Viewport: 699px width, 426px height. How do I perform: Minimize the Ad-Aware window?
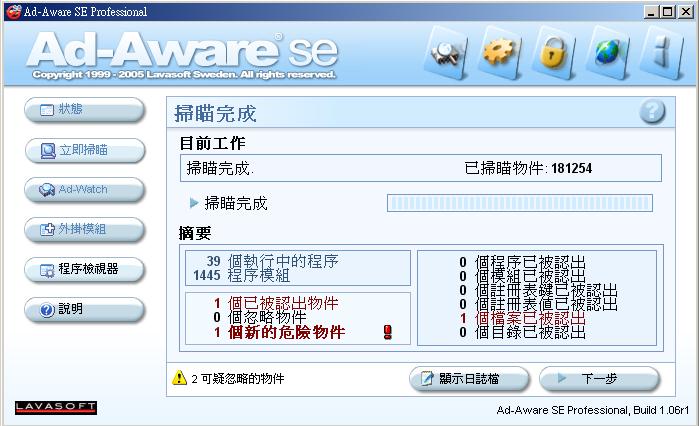click(x=651, y=12)
